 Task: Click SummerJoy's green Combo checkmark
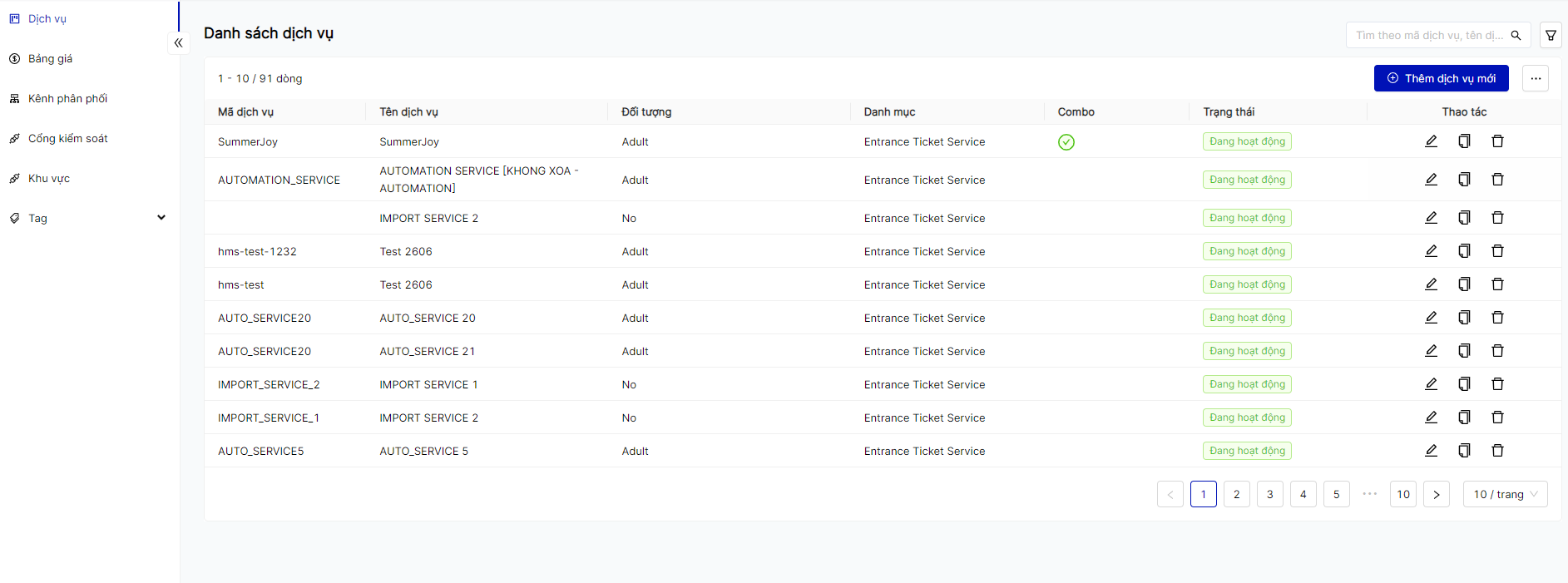pos(1066,142)
